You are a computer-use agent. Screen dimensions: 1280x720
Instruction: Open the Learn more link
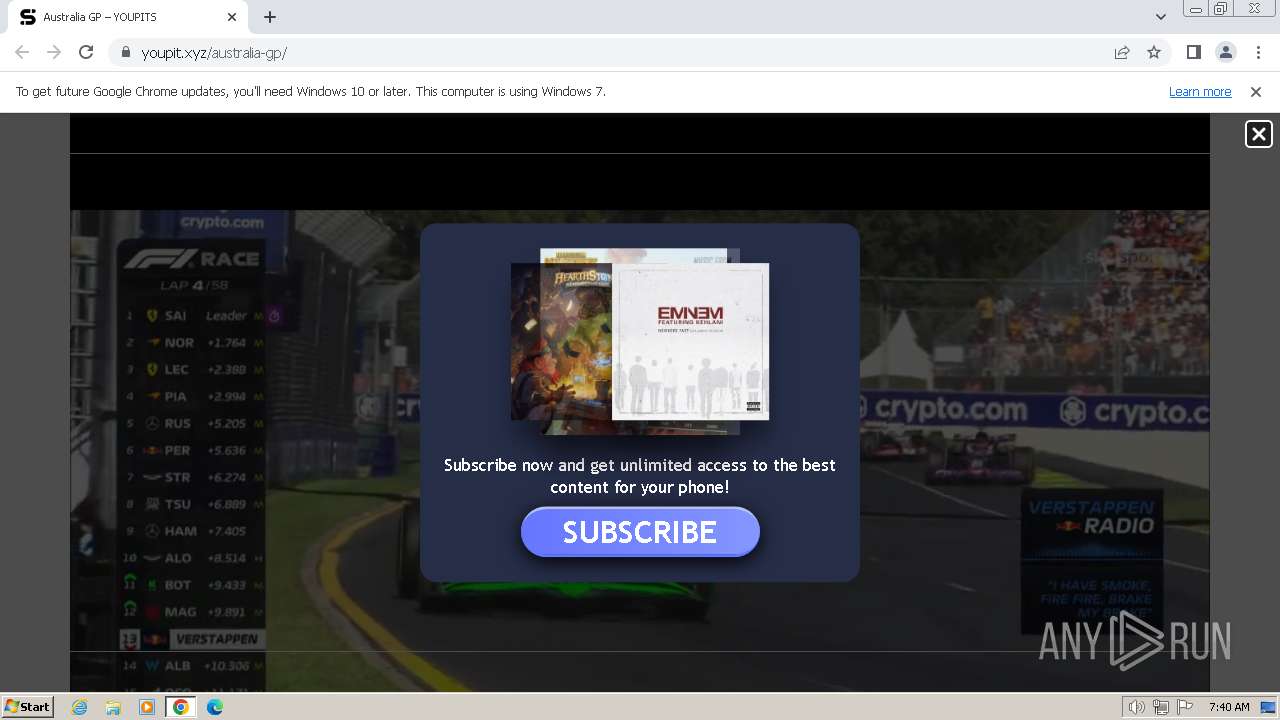click(x=1200, y=92)
